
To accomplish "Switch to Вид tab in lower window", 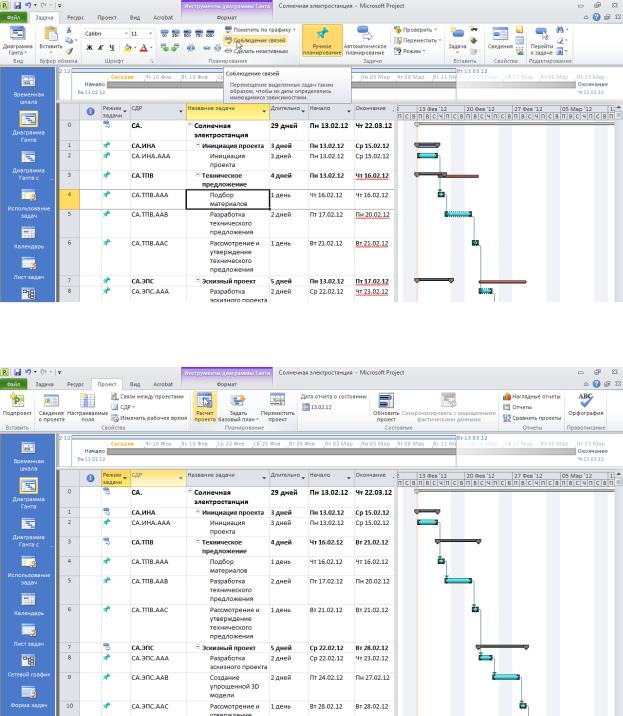I will [x=135, y=384].
